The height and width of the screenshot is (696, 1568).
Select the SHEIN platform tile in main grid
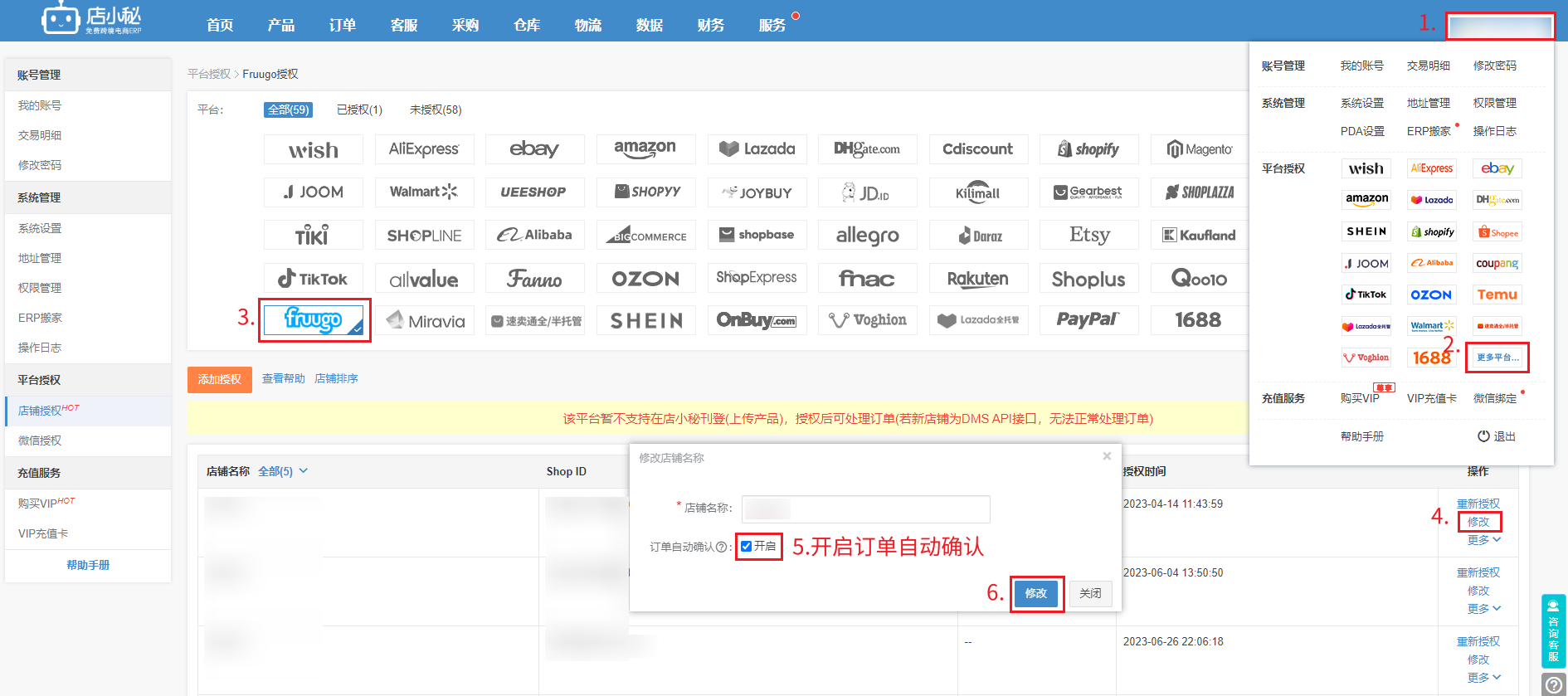(x=645, y=320)
